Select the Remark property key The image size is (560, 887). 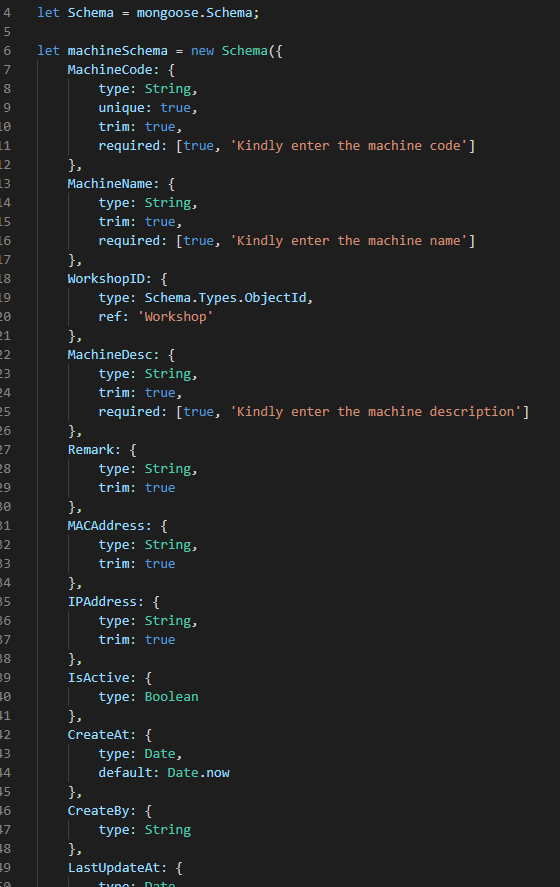pos(91,450)
